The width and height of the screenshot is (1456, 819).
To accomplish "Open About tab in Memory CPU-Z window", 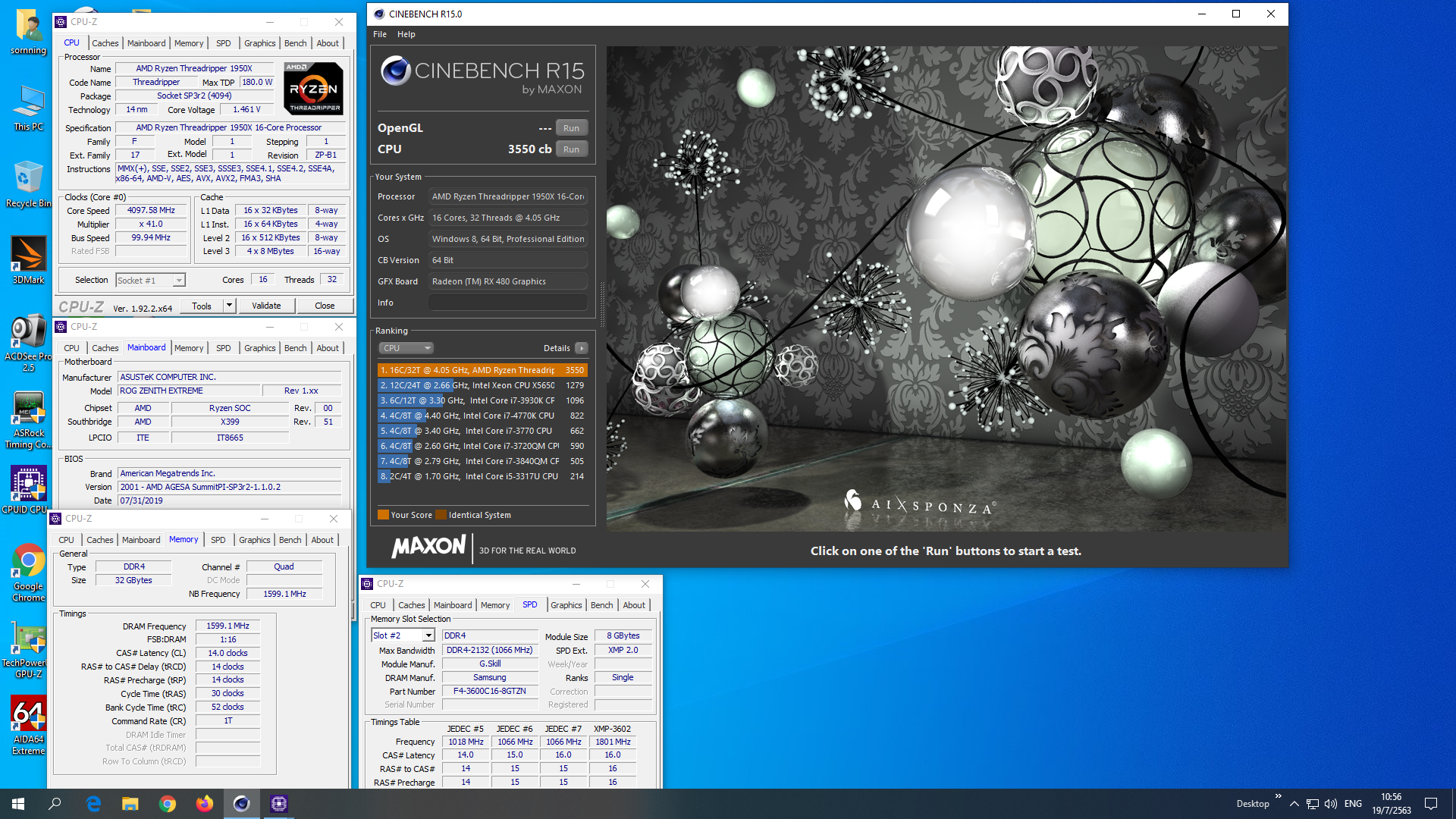I will [322, 540].
